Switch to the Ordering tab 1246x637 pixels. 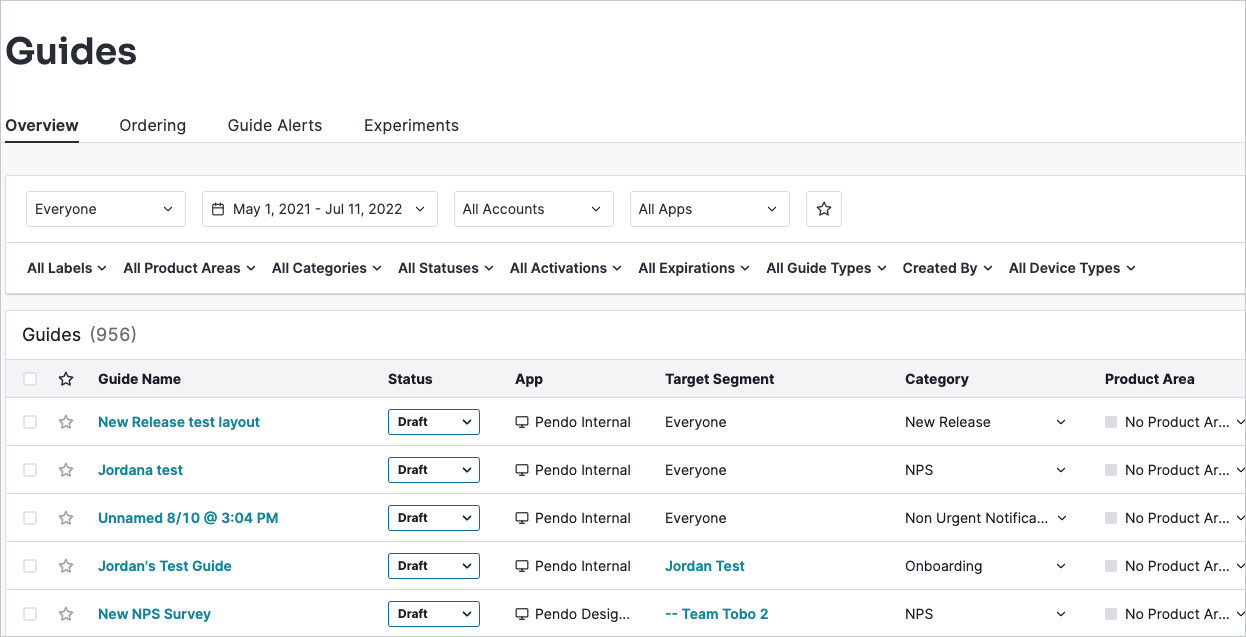point(152,125)
